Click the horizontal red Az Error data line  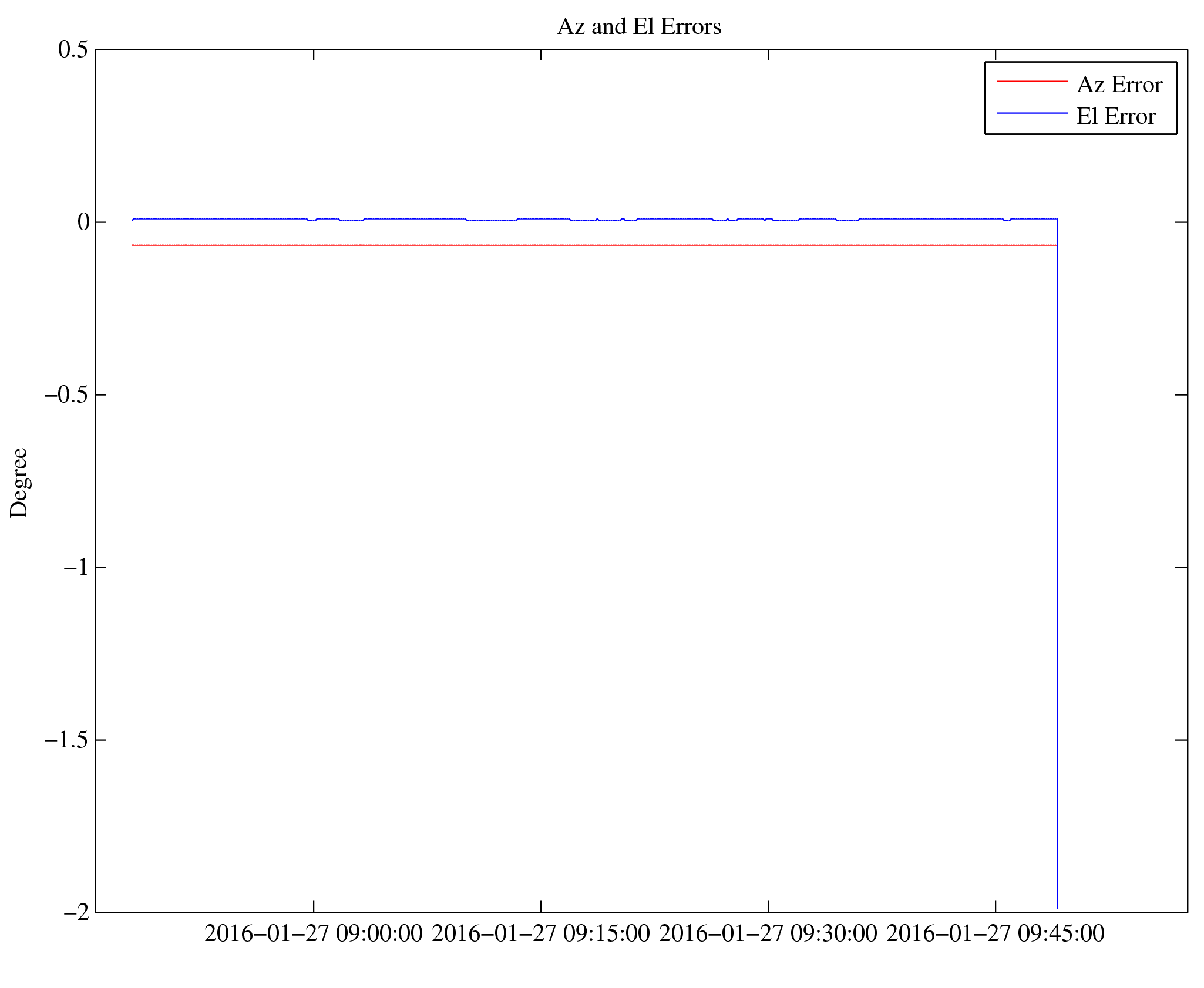click(587, 245)
